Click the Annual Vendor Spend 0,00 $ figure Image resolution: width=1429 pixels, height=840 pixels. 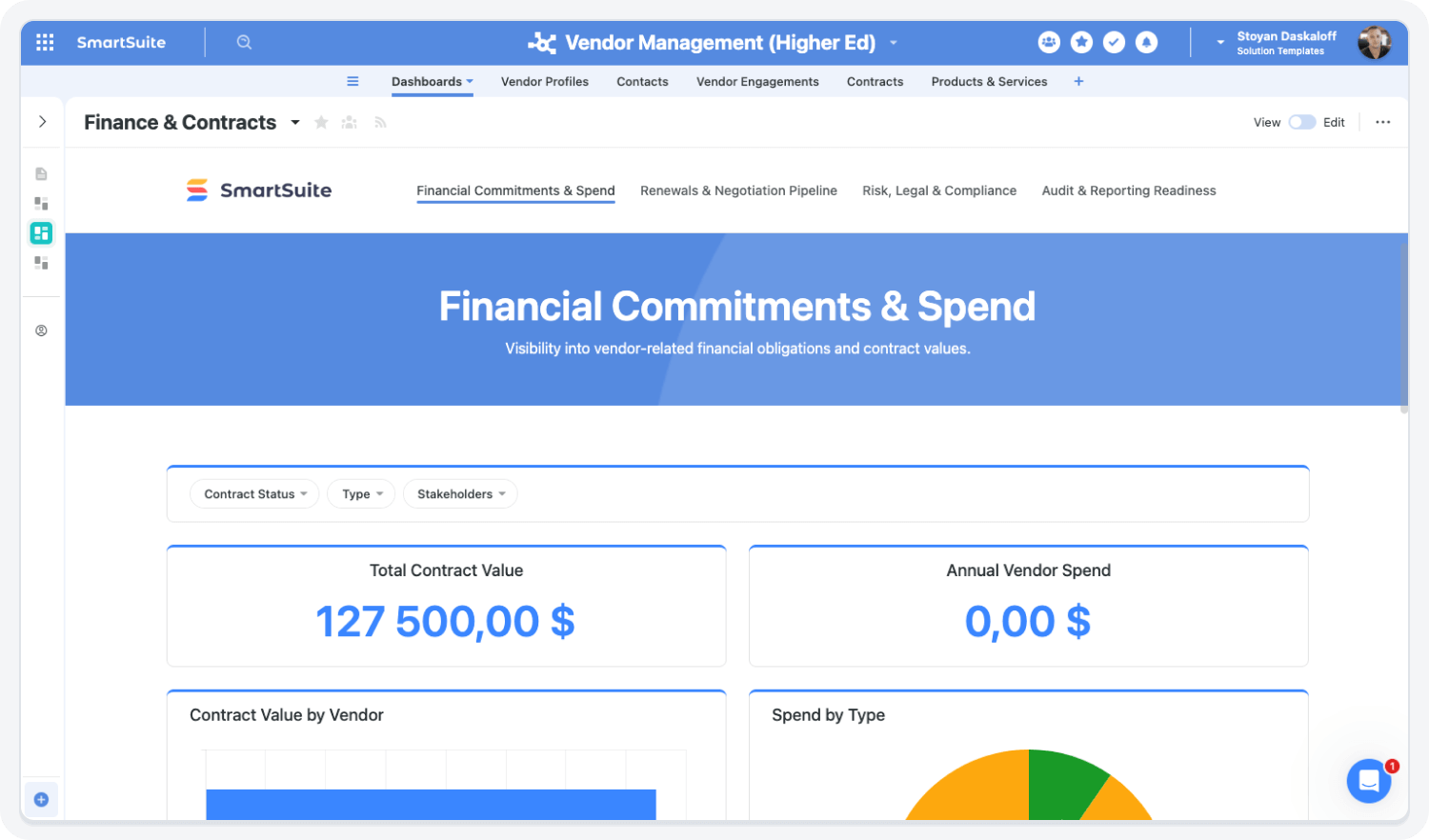(x=1028, y=621)
